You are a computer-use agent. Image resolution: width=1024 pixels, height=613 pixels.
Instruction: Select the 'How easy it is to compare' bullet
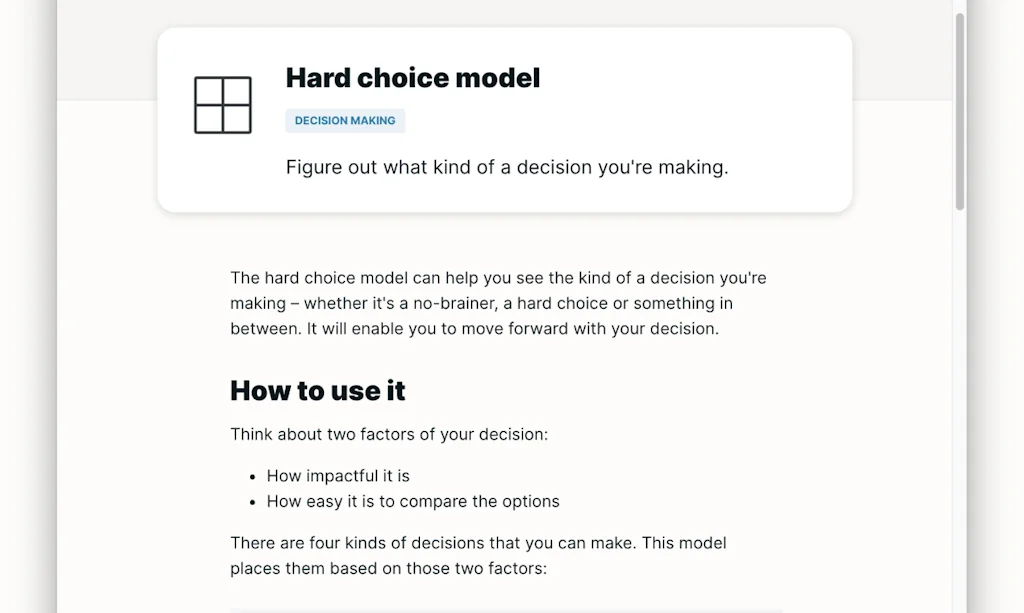(412, 501)
